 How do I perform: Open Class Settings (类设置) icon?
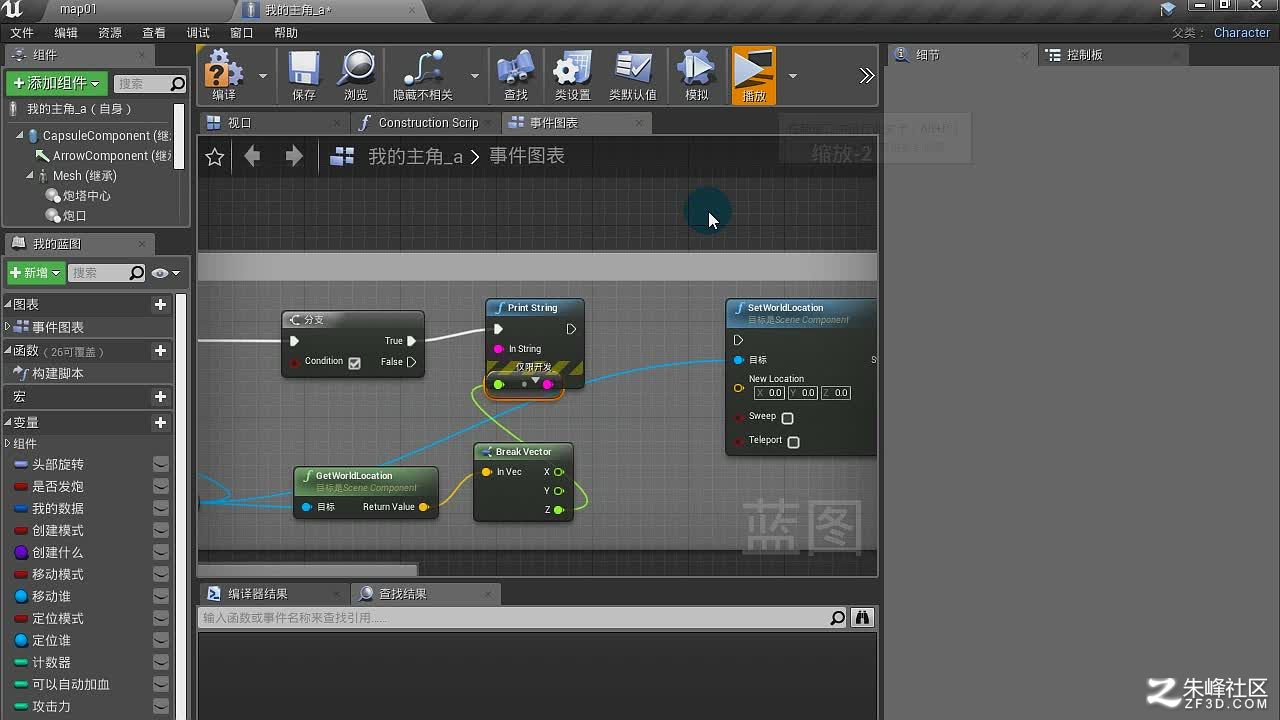(x=572, y=70)
